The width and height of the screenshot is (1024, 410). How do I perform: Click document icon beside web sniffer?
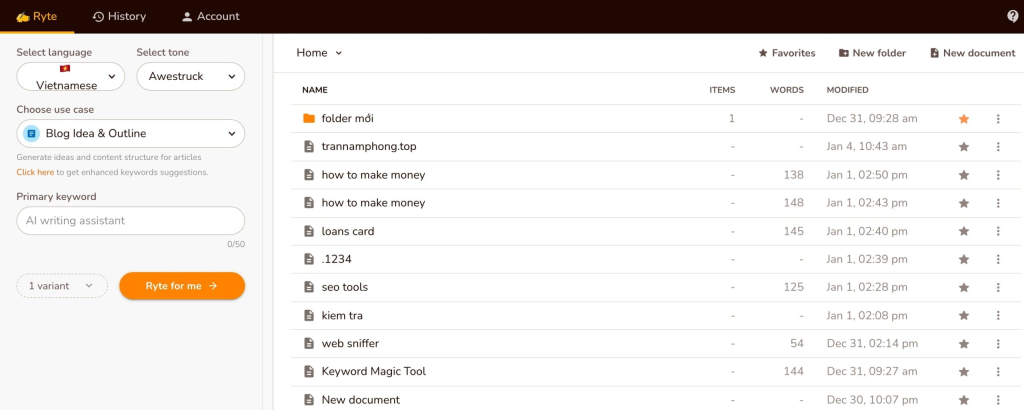click(309, 343)
